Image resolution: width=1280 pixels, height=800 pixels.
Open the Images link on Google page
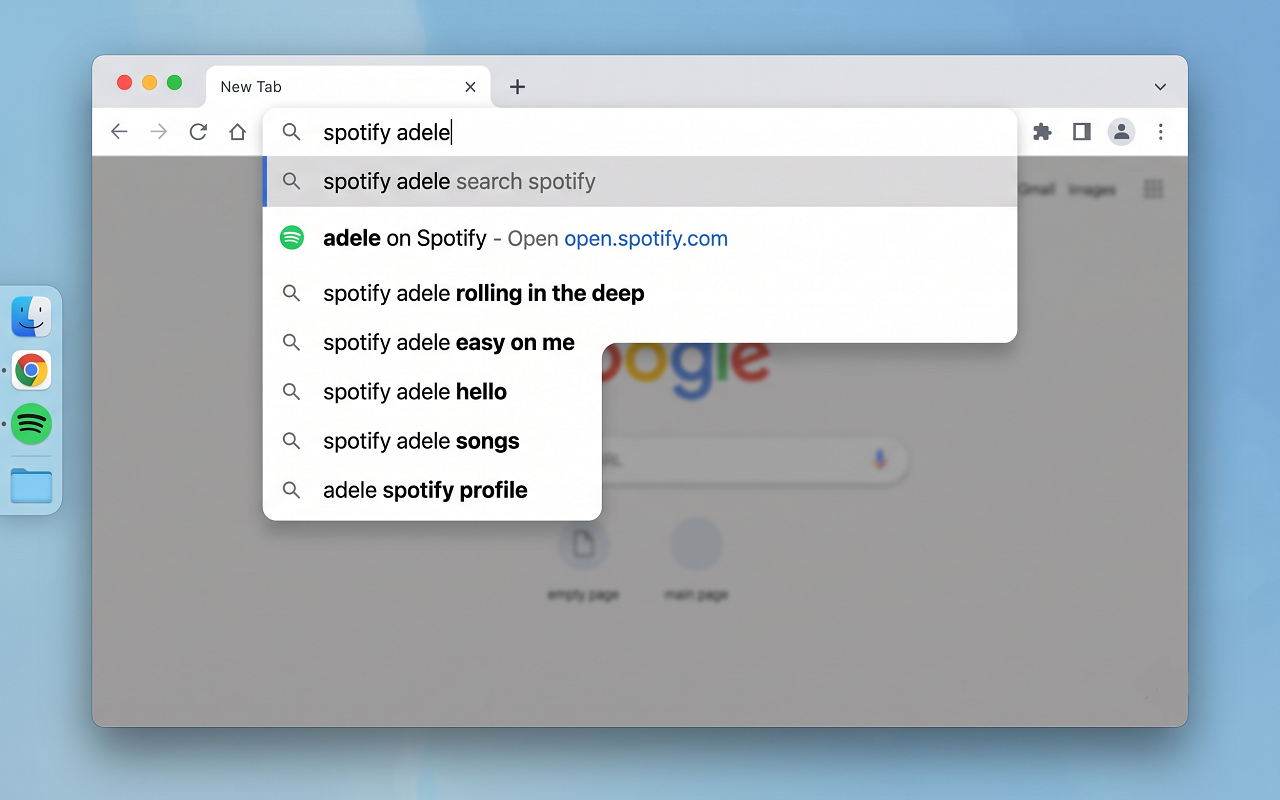point(1091,189)
